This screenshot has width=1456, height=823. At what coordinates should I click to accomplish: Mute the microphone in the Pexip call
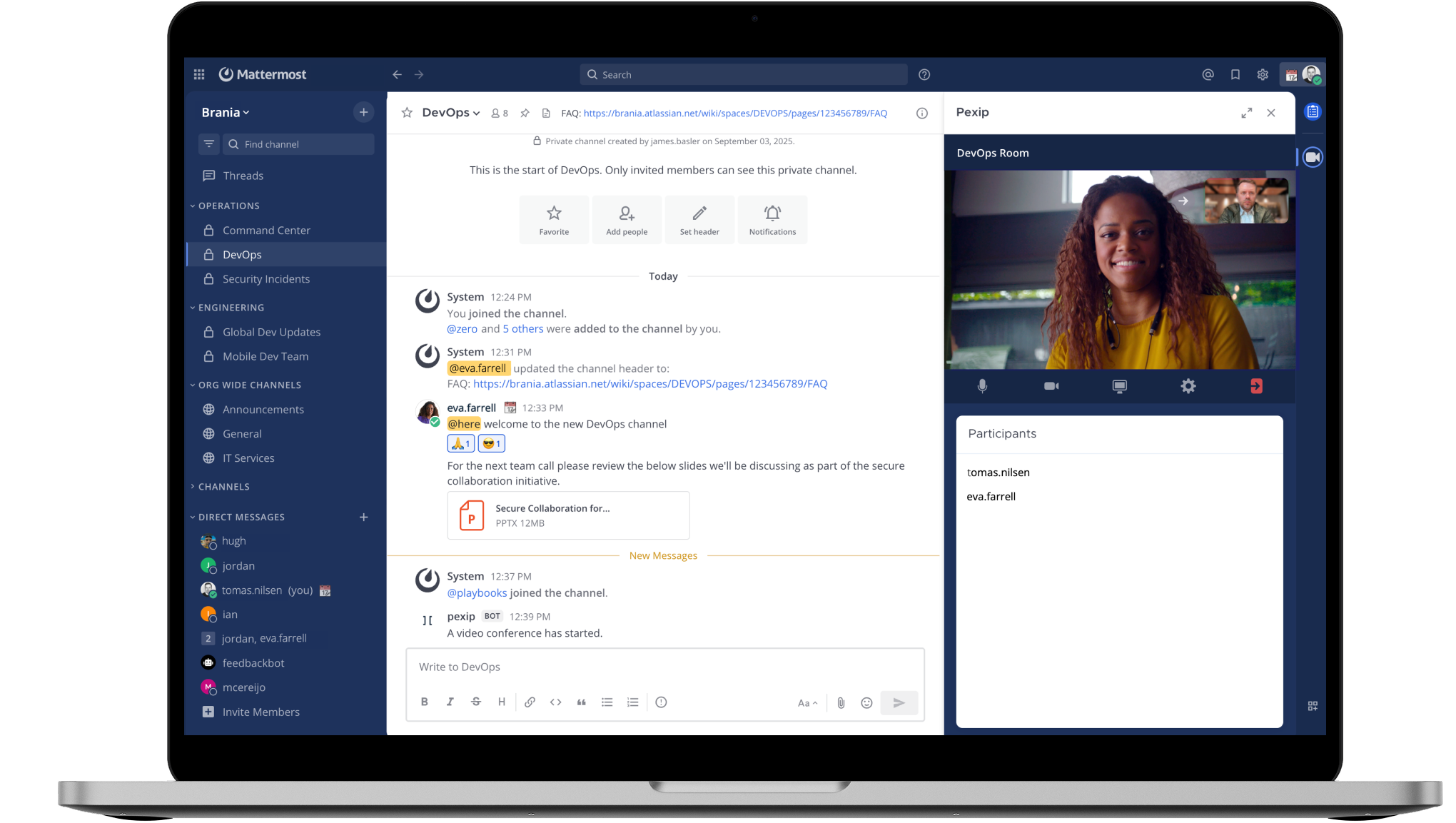pyautogui.click(x=983, y=386)
